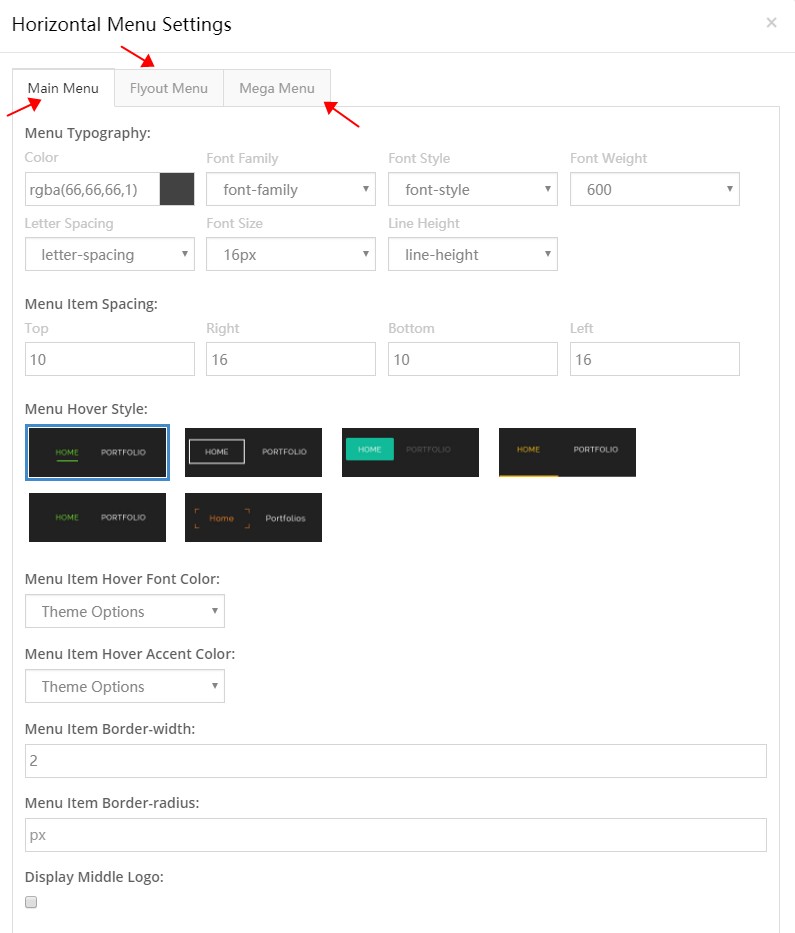Expand the Font Family dropdown
The image size is (795, 933).
[x=291, y=189]
